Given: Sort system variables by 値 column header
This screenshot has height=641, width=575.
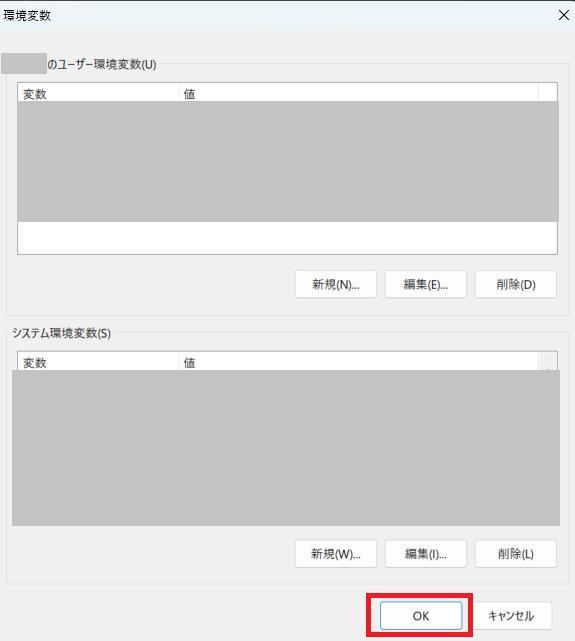Looking at the screenshot, I should pyautogui.click(x=358, y=362).
